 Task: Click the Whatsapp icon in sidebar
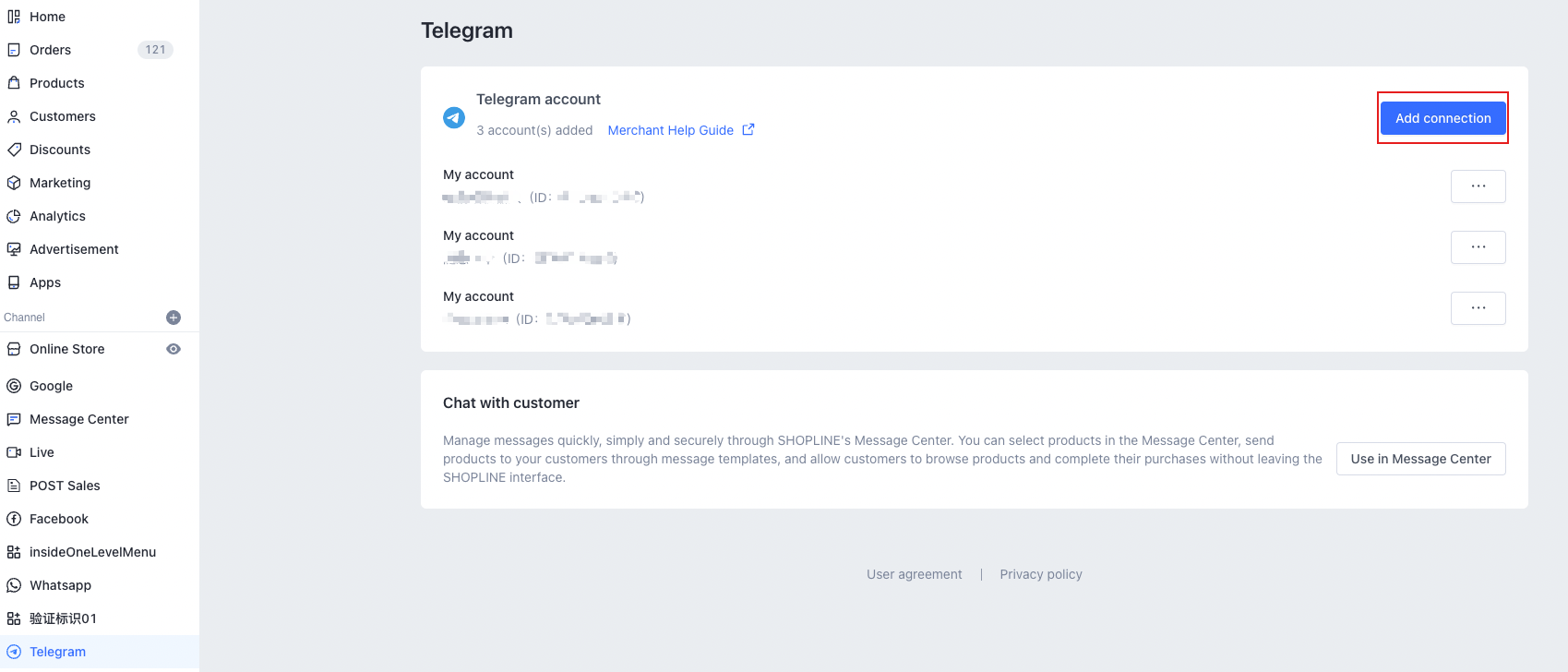click(x=14, y=585)
